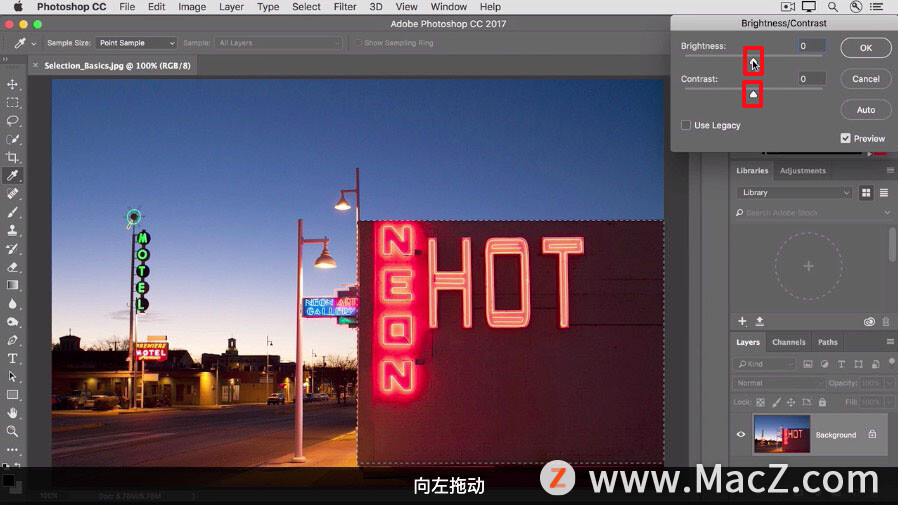Click the Contrast slider handle
Image resolution: width=898 pixels, height=505 pixels.
pos(753,94)
